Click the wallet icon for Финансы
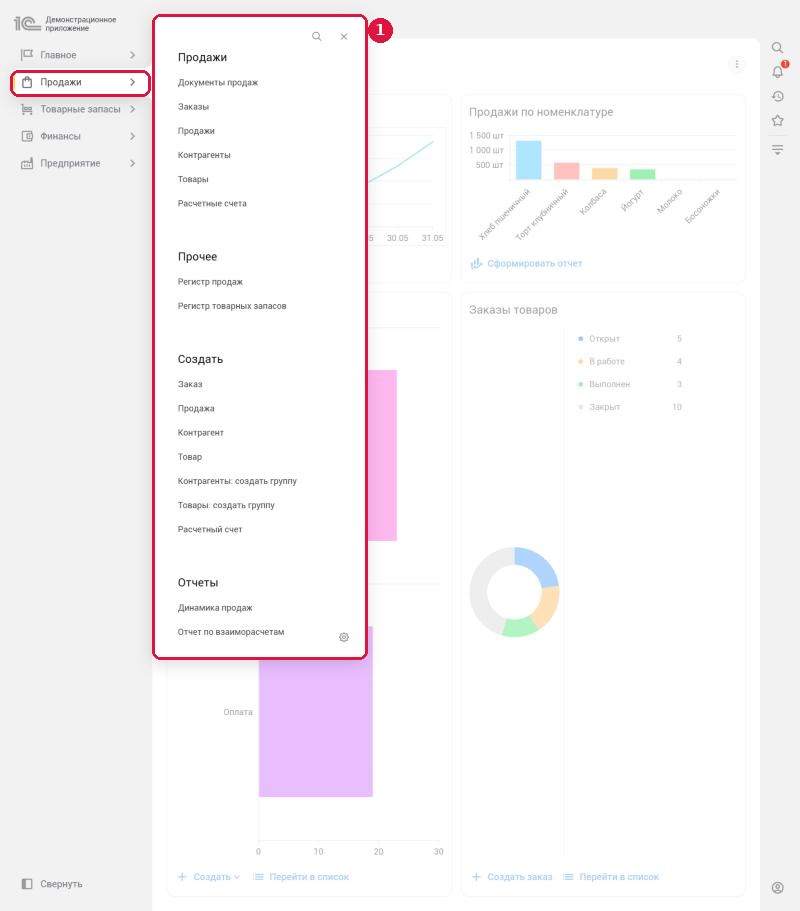 pyautogui.click(x=27, y=136)
